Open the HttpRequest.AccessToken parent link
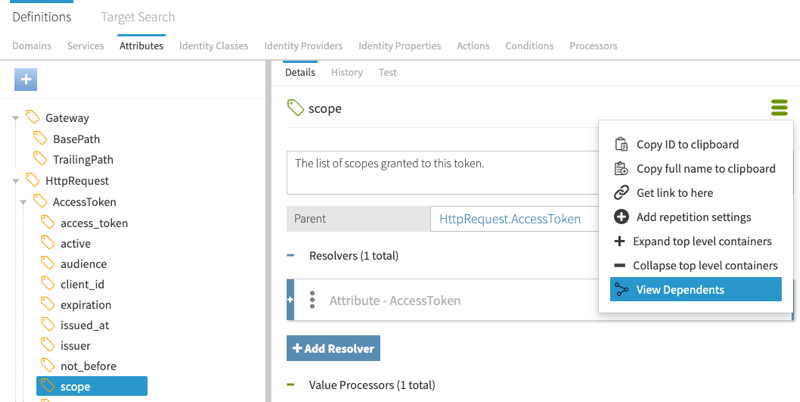 point(510,219)
